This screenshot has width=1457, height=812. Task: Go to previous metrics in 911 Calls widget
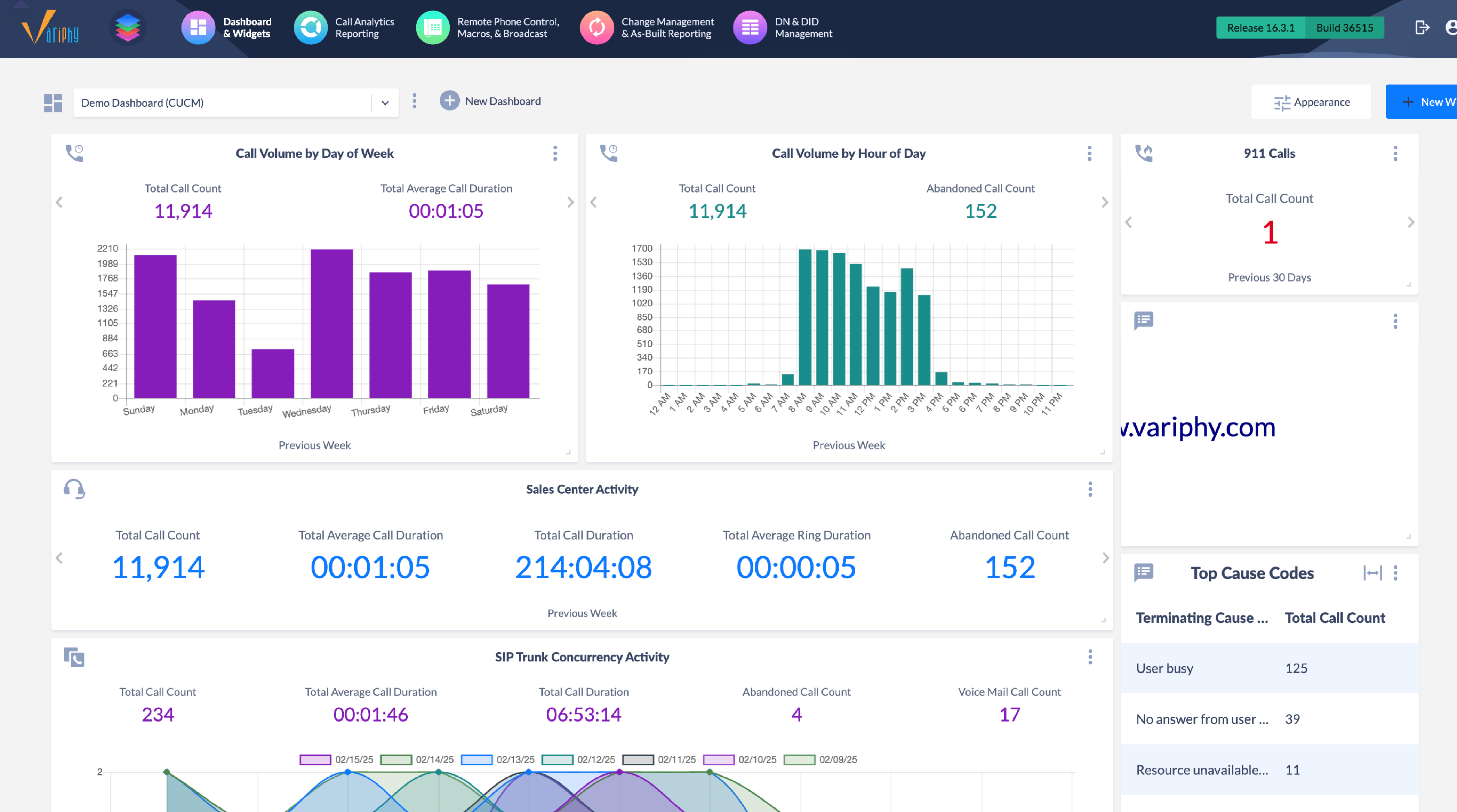[1128, 222]
